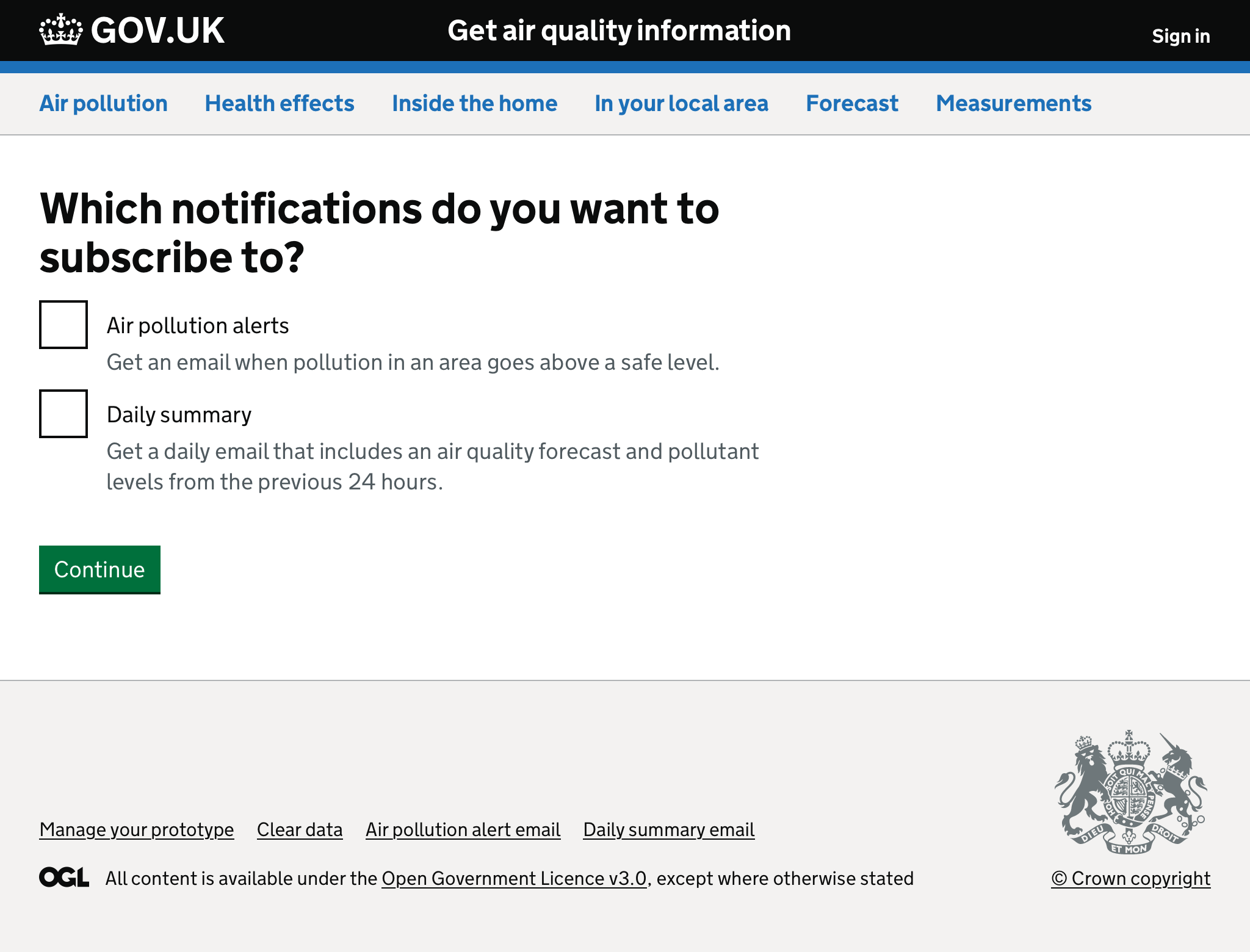This screenshot has height=952, width=1250.
Task: Click the Continue button
Action: pyautogui.click(x=99, y=569)
